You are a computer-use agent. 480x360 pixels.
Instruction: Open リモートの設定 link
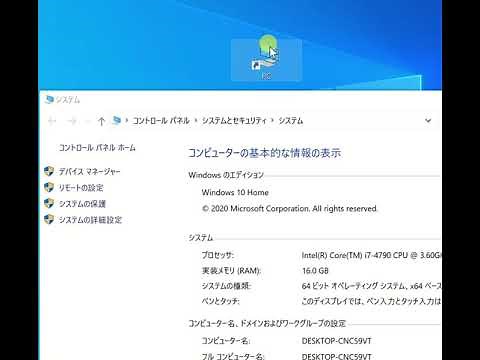[81, 188]
